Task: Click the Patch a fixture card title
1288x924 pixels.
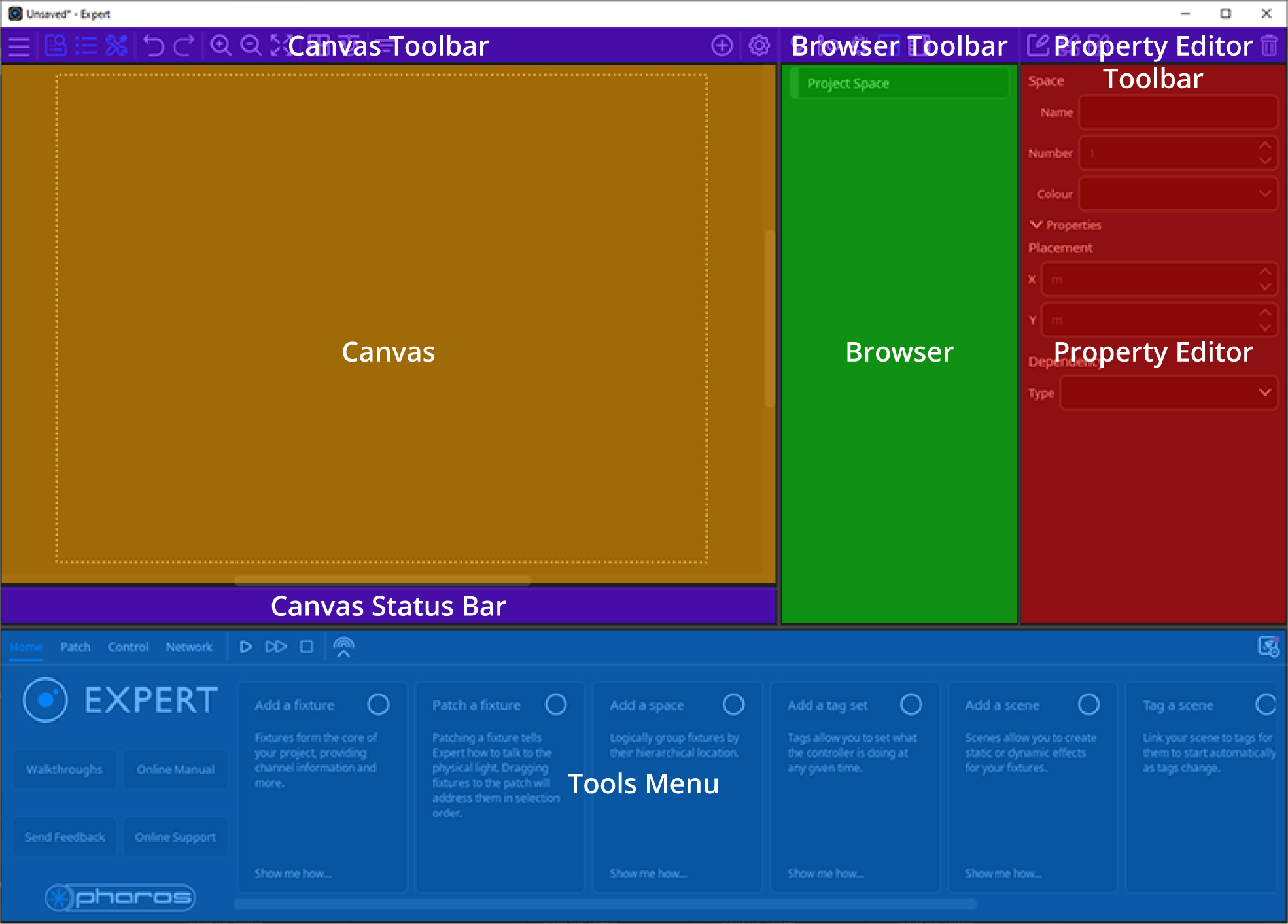Action: point(476,705)
